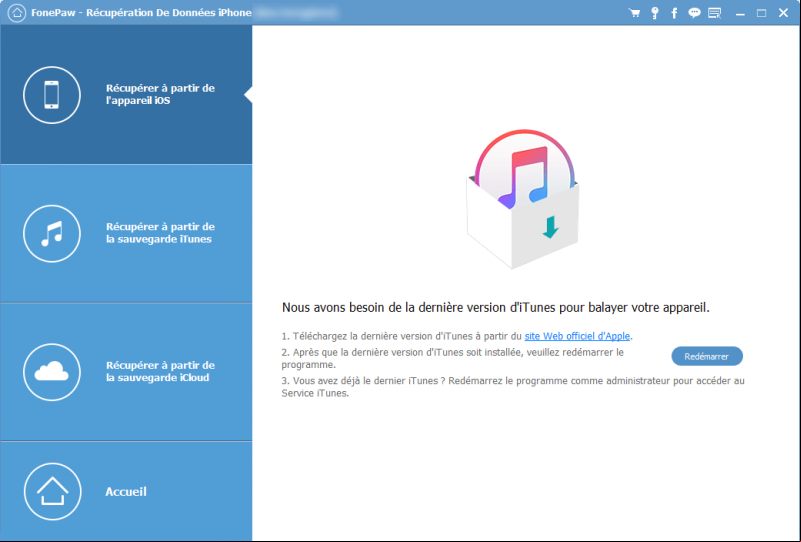Image resolution: width=801 pixels, height=542 pixels.
Task: Click step 3 text about administrateur
Action: pyautogui.click(x=513, y=387)
